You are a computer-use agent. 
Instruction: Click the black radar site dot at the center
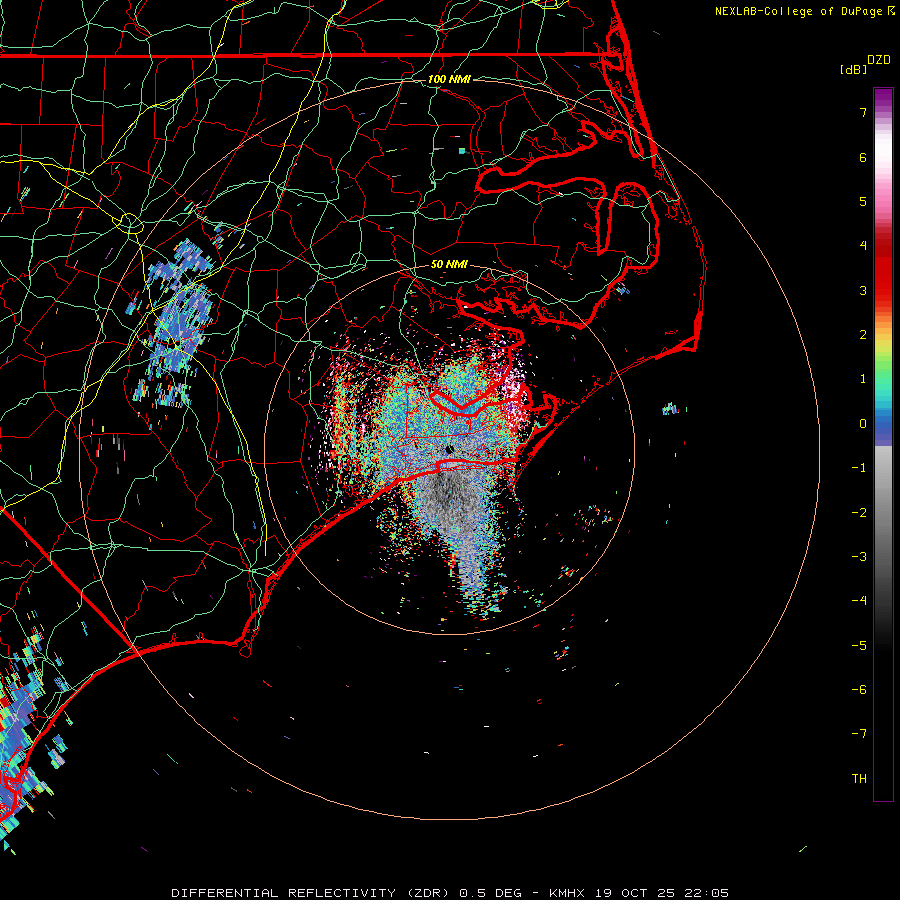coord(449,449)
